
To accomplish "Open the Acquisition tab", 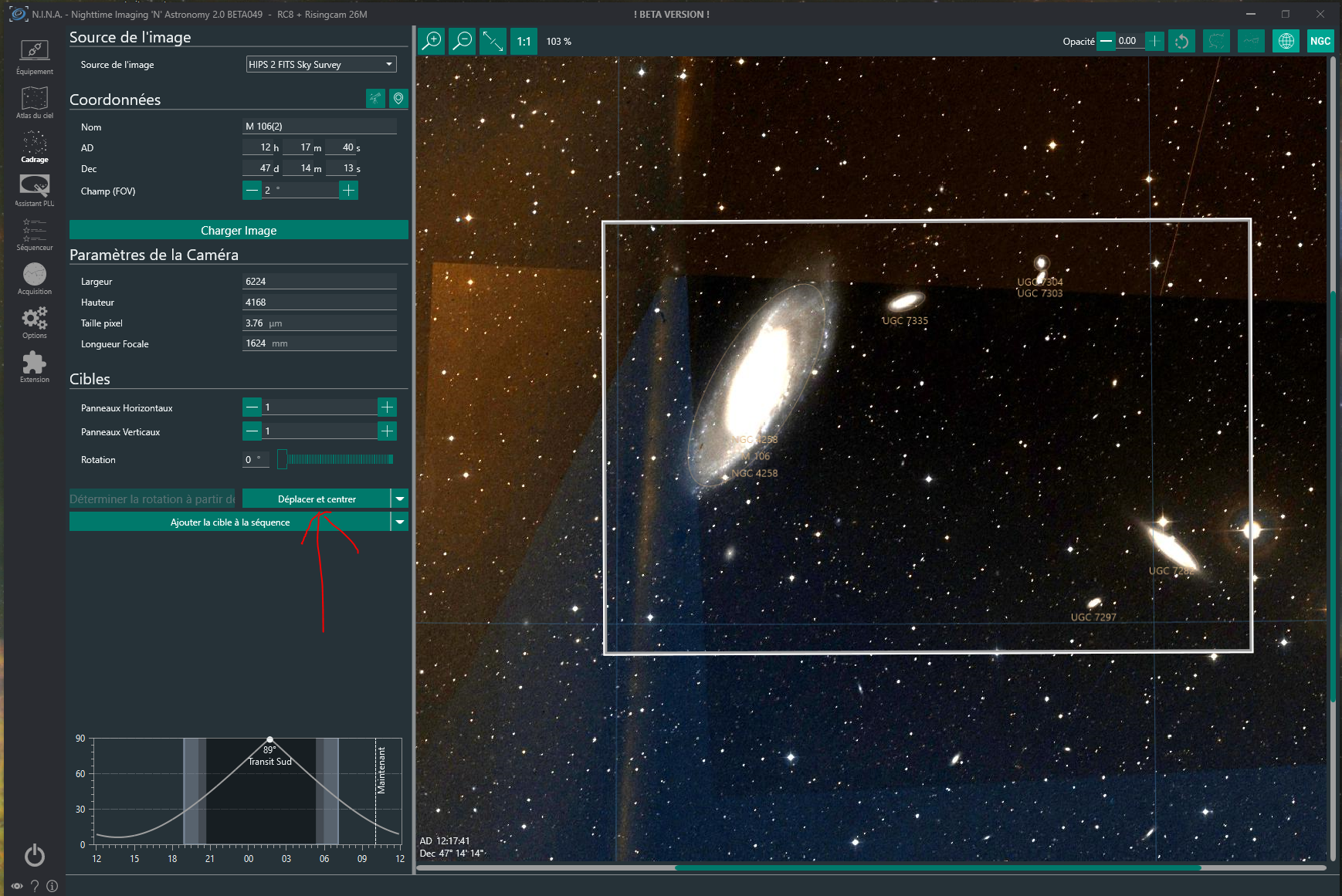I will point(35,279).
